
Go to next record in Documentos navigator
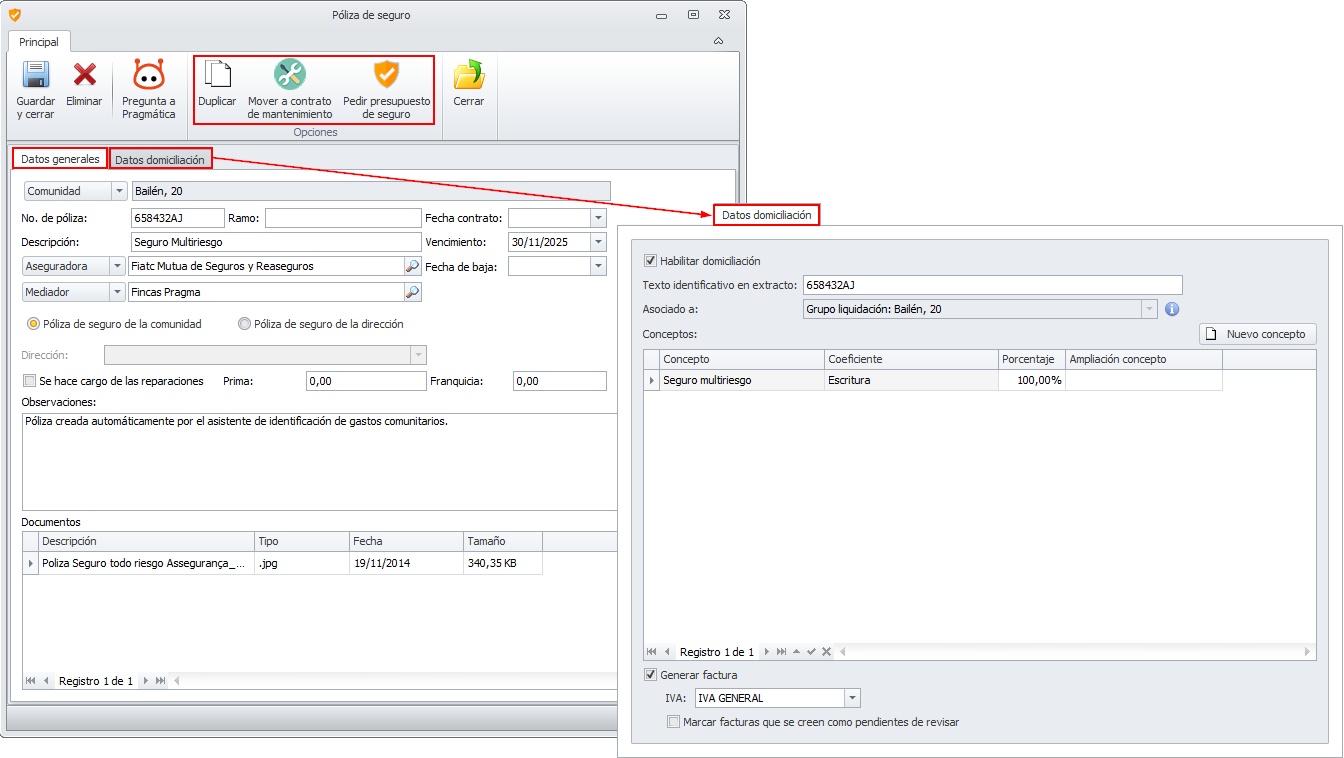point(146,681)
